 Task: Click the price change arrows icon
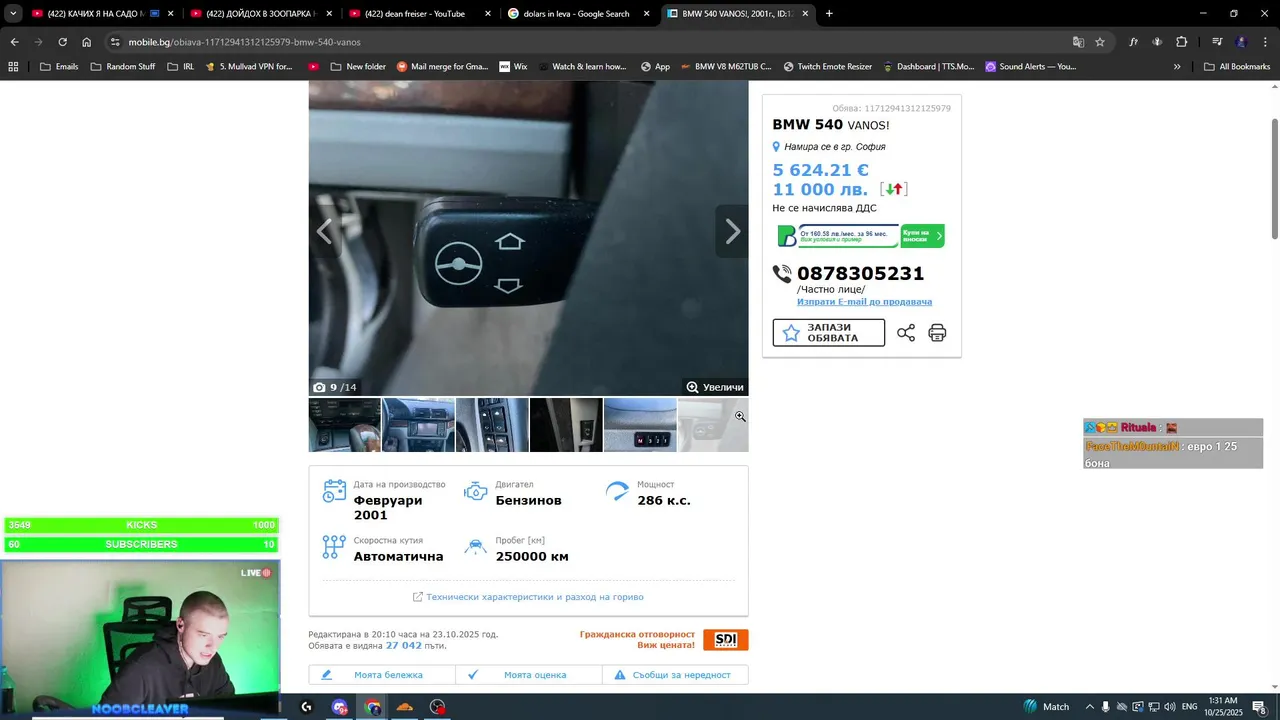pos(894,189)
